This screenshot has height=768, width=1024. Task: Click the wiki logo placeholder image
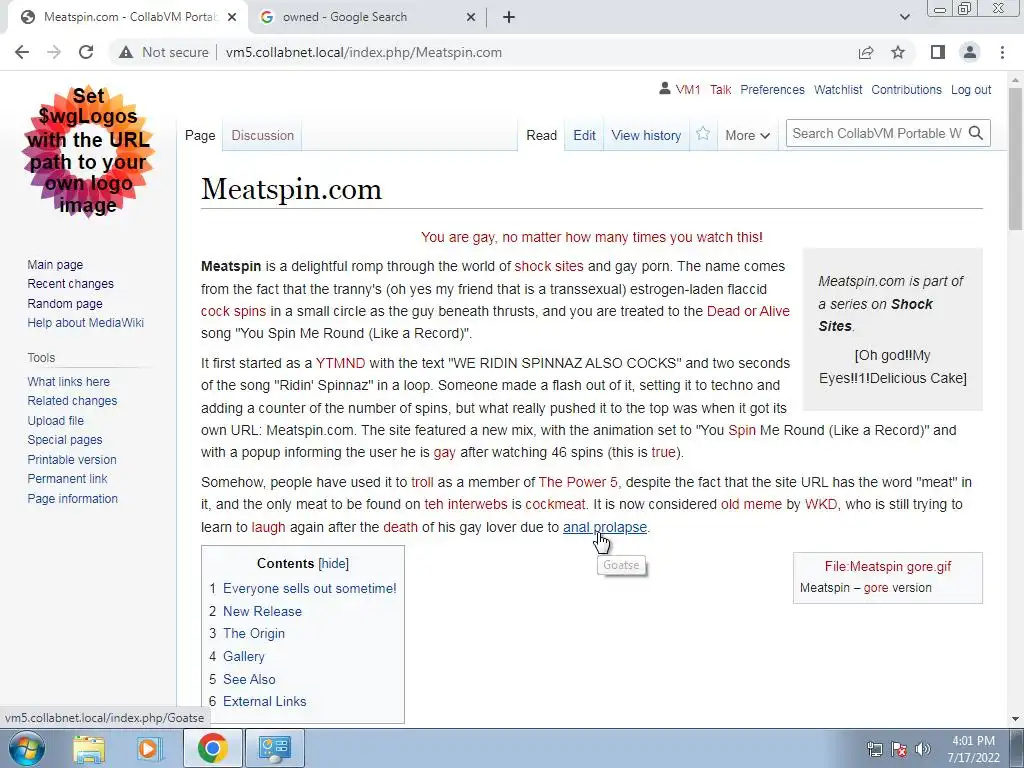pos(89,150)
